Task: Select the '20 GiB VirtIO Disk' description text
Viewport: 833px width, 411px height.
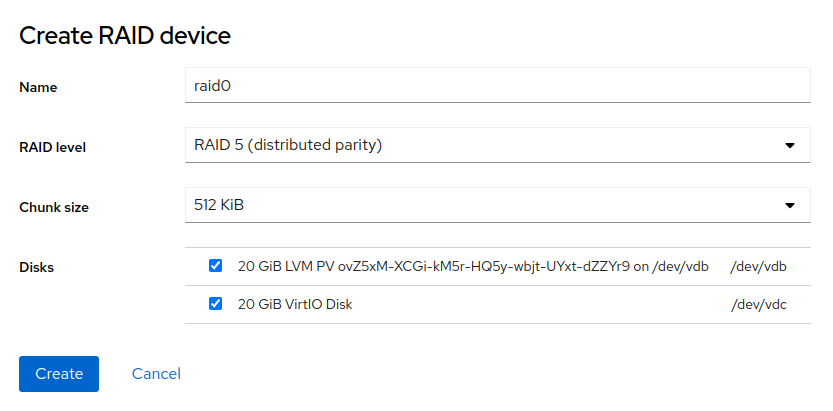Action: (x=295, y=304)
